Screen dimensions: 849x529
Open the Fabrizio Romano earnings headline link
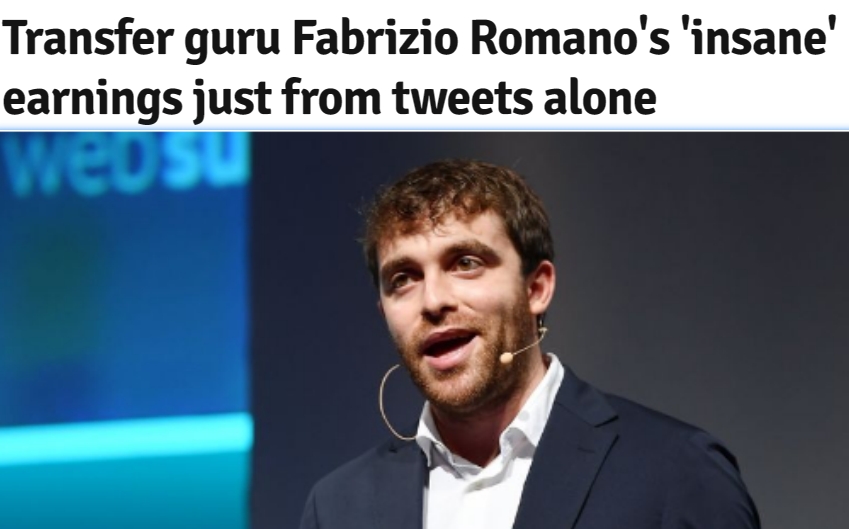(416, 69)
